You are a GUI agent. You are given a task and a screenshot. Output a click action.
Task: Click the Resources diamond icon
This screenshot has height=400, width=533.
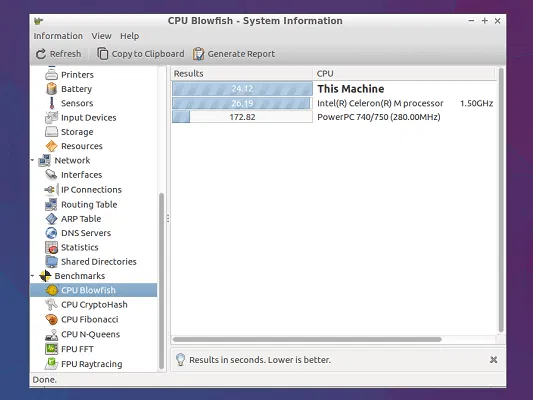[x=51, y=146]
